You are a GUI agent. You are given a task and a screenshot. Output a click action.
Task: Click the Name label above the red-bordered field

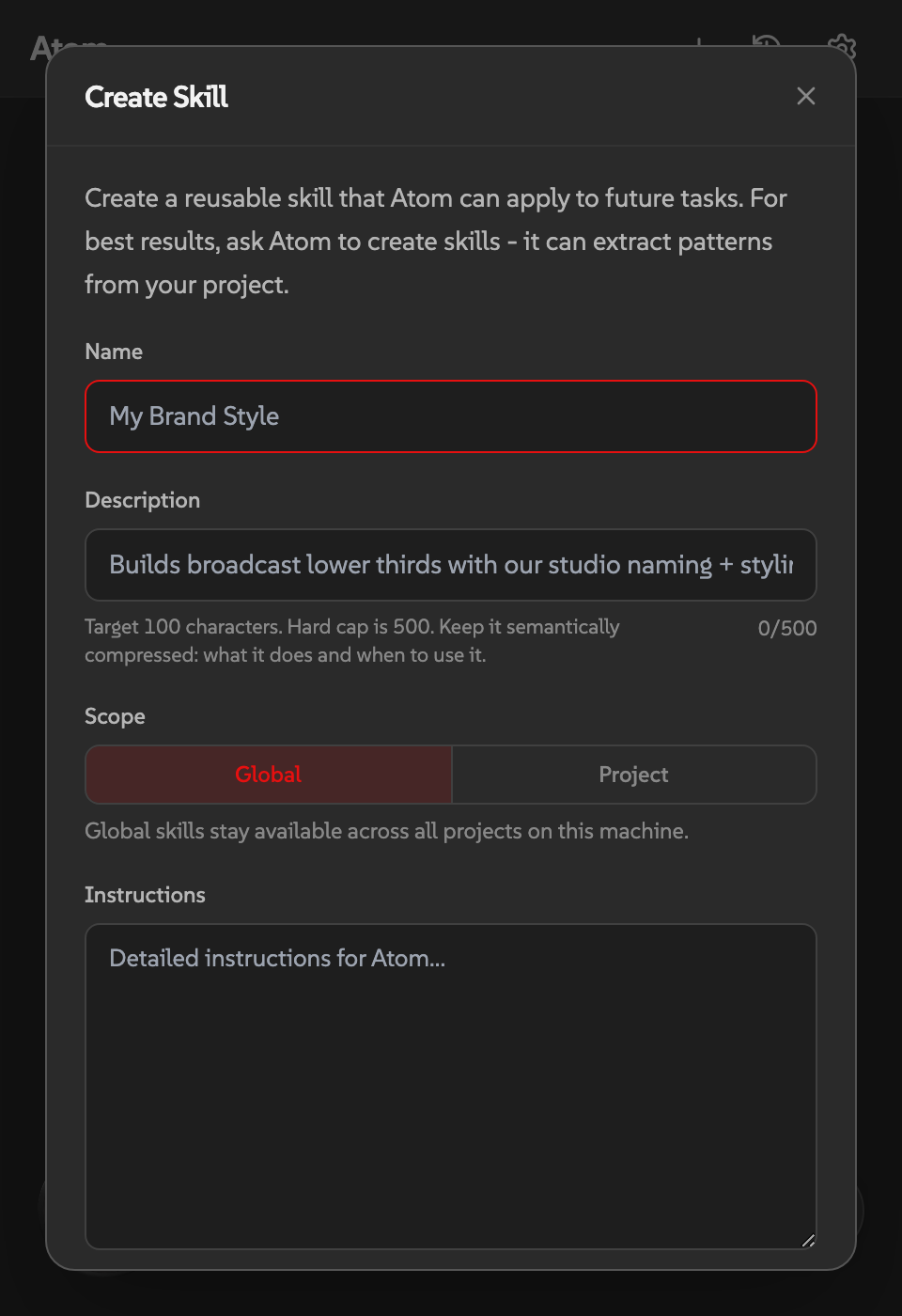pos(113,352)
